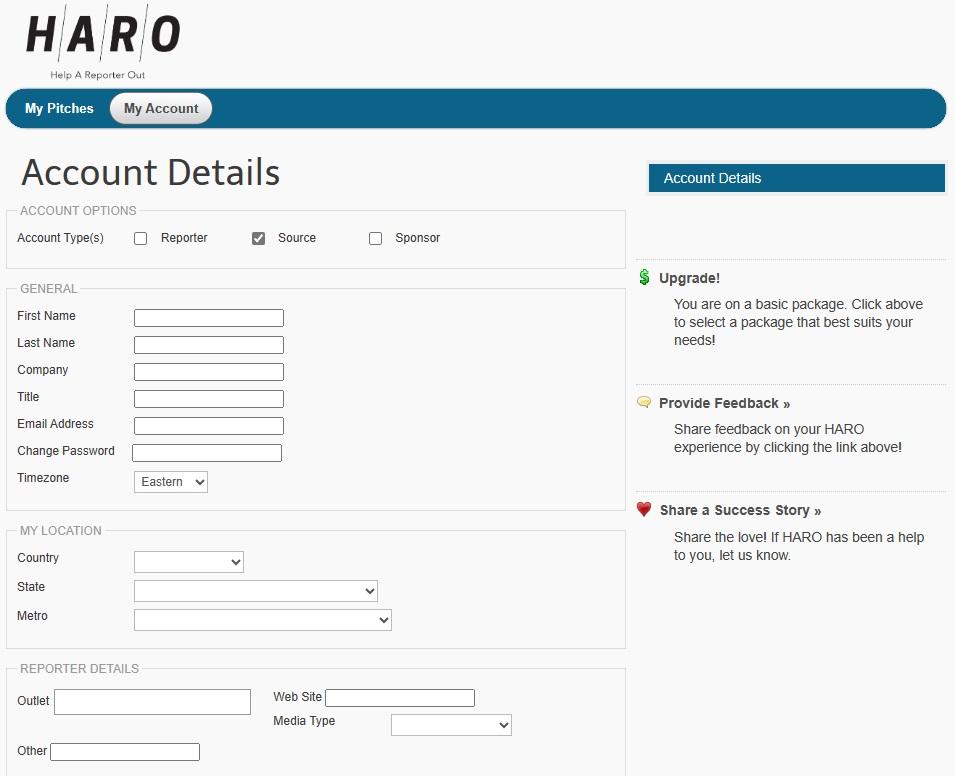Screen dimensions: 955x776
Task: Open the Upgrade! link
Action: coord(689,278)
